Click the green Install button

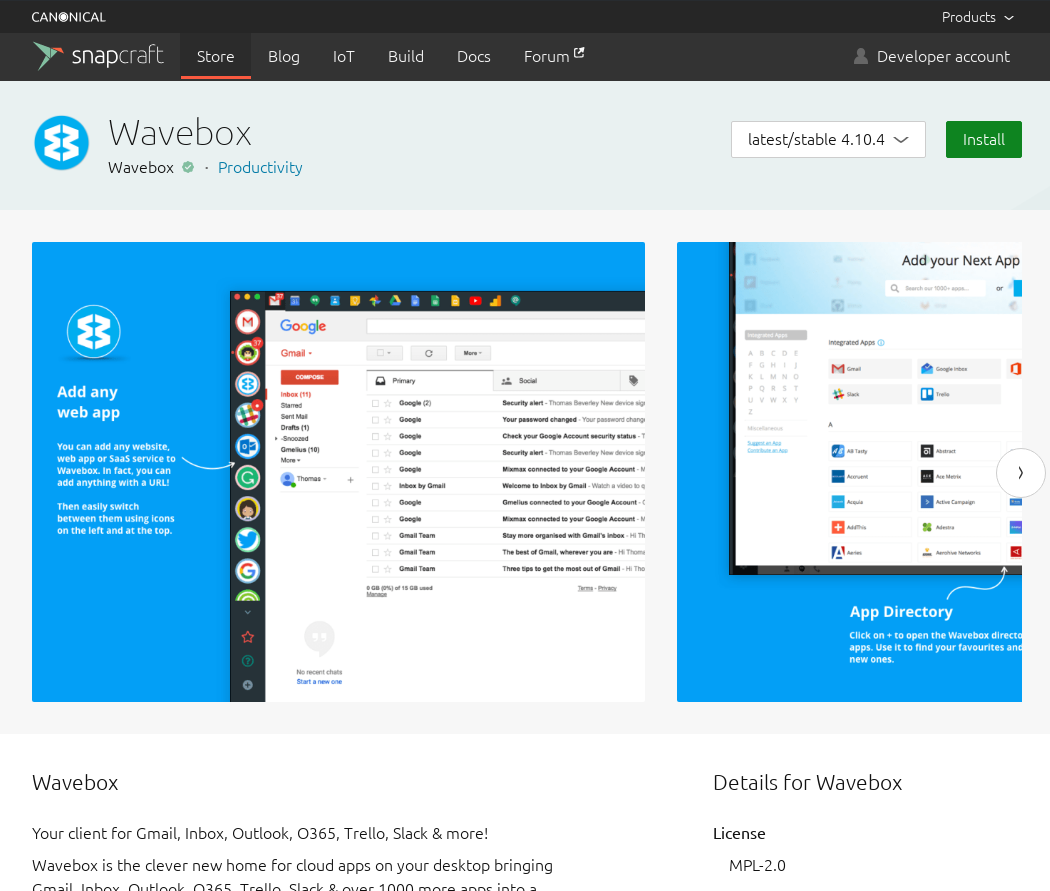click(983, 139)
